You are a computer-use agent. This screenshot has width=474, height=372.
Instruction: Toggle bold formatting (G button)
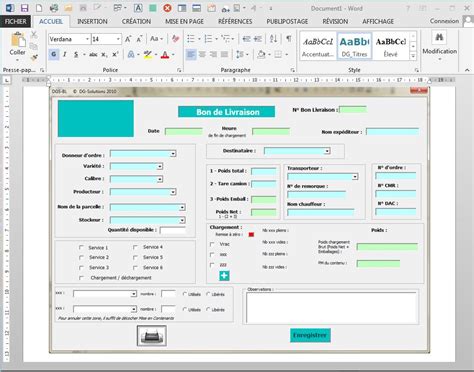(x=53, y=54)
